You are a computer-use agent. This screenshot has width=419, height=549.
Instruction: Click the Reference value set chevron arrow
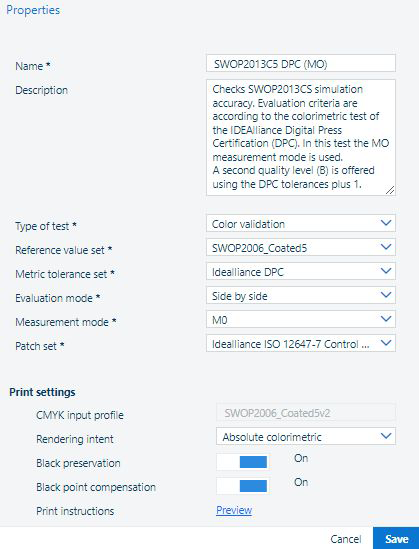pyautogui.click(x=385, y=247)
